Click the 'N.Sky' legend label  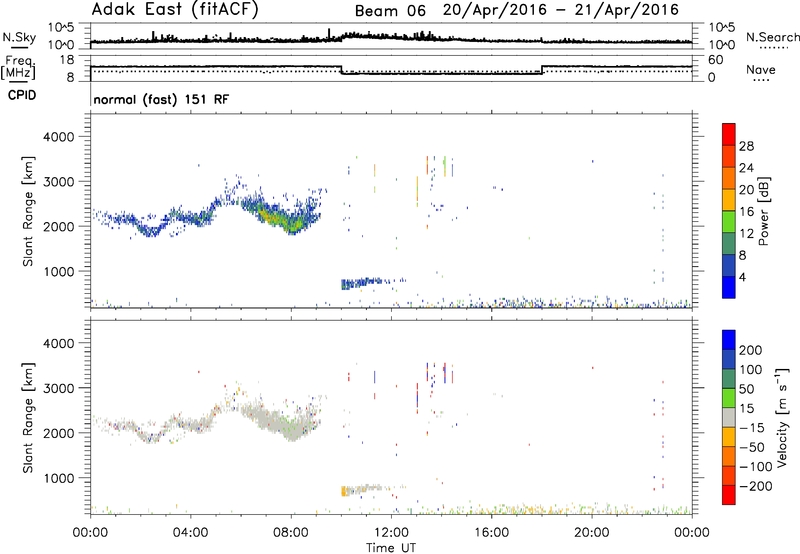pyautogui.click(x=19, y=37)
